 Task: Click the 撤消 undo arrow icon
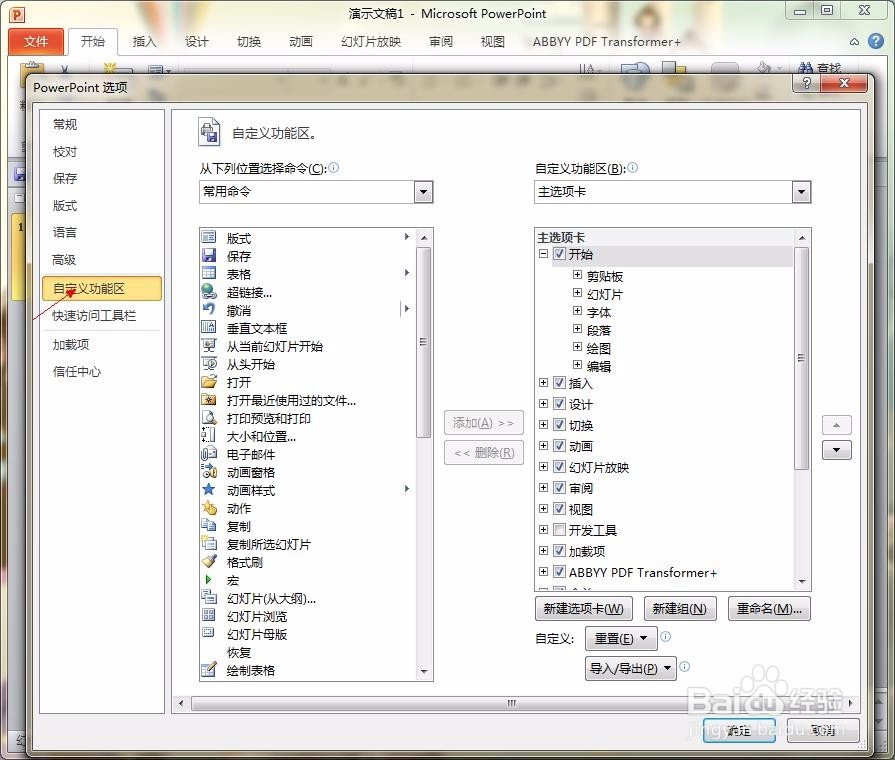[x=209, y=309]
